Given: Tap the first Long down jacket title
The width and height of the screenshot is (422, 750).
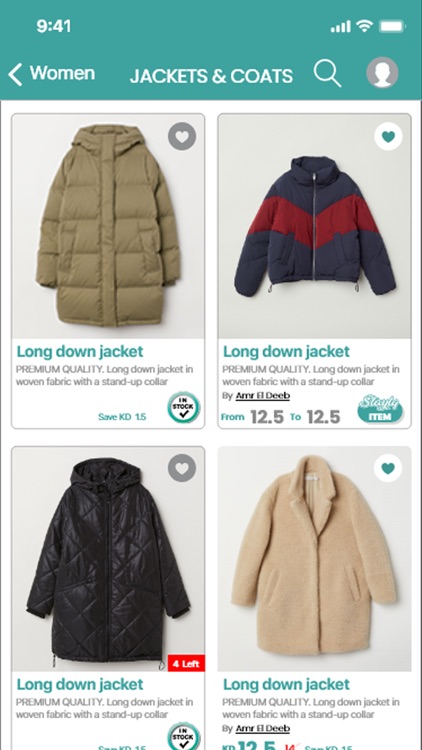Looking at the screenshot, I should coord(80,352).
